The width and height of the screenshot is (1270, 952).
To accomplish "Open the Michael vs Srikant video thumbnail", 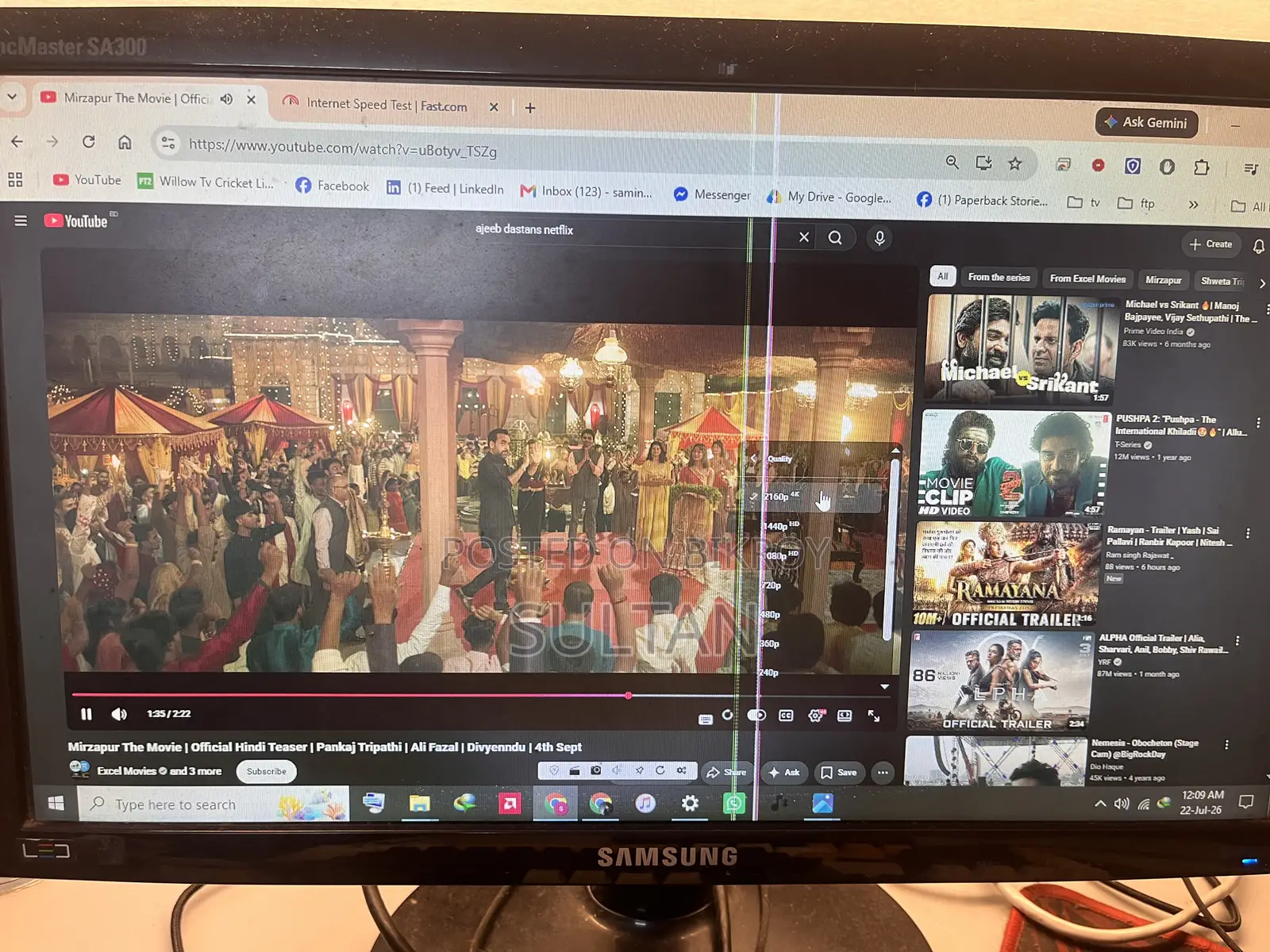I will (1022, 348).
